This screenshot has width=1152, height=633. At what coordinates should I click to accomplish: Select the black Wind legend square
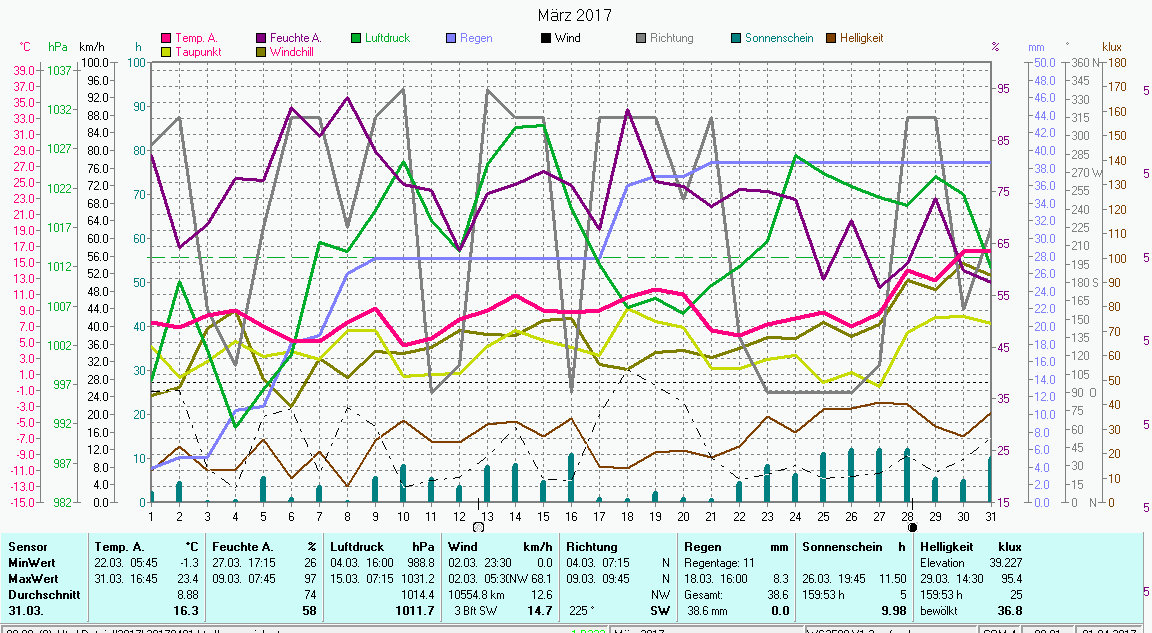[x=546, y=38]
